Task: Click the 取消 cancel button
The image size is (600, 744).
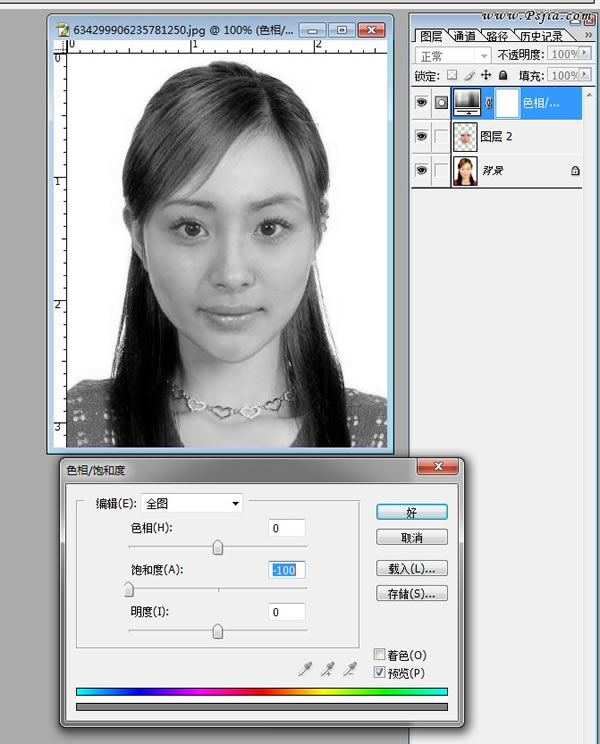Action: pos(411,537)
